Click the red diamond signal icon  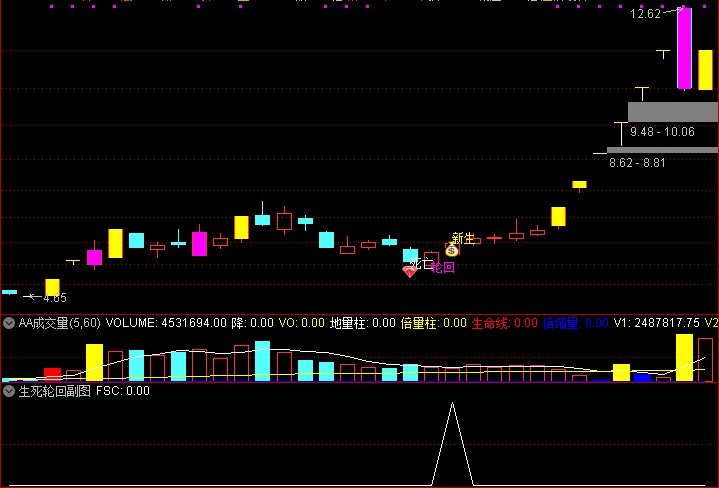tap(409, 272)
